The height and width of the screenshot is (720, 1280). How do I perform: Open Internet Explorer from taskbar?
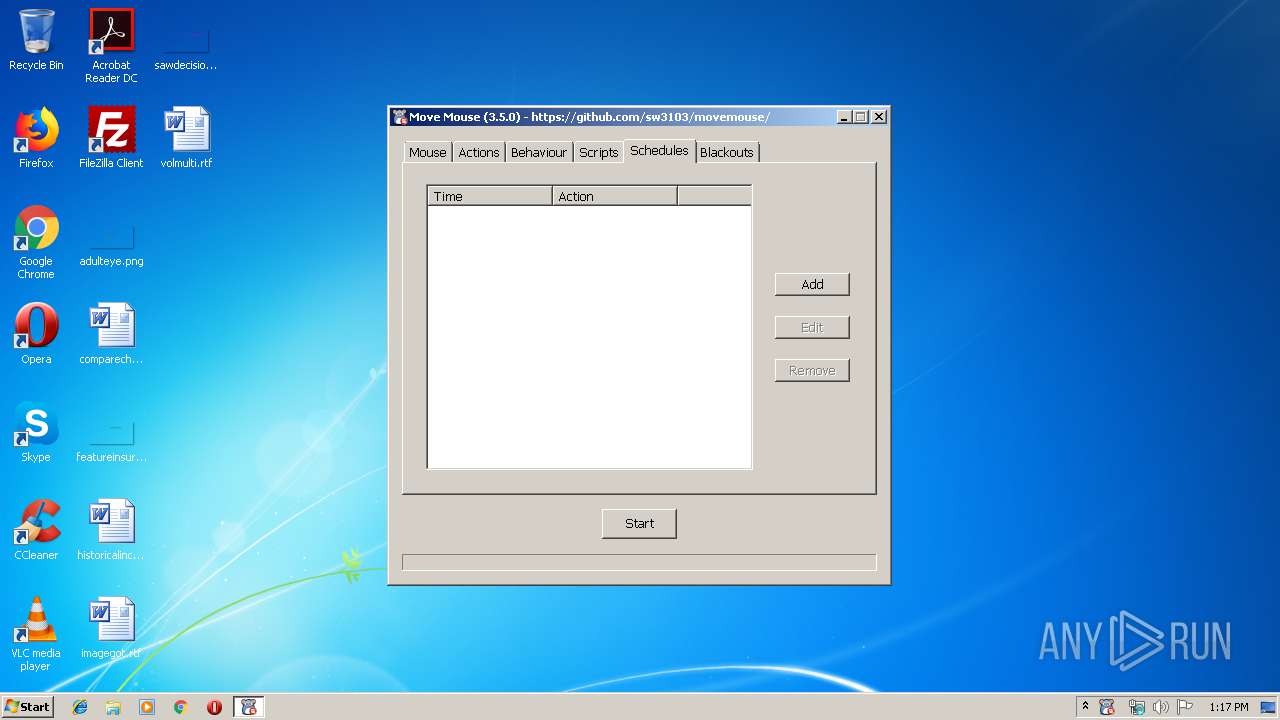(x=80, y=707)
